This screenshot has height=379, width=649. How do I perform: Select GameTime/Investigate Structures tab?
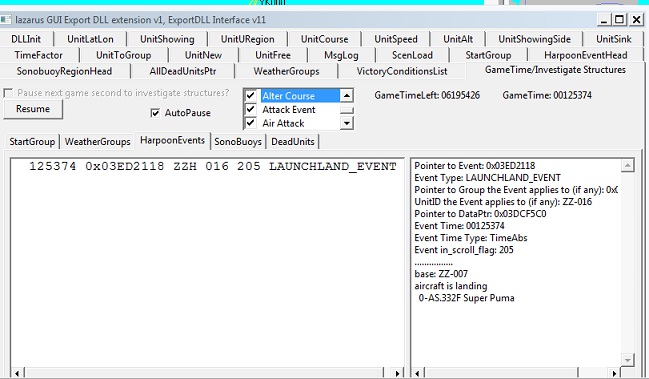click(555, 70)
